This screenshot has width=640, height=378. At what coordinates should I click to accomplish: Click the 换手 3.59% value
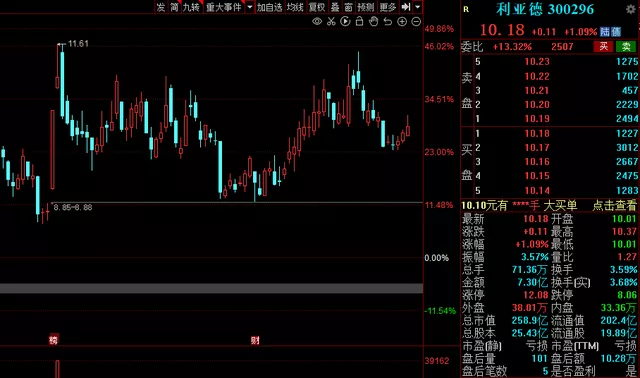(x=623, y=270)
